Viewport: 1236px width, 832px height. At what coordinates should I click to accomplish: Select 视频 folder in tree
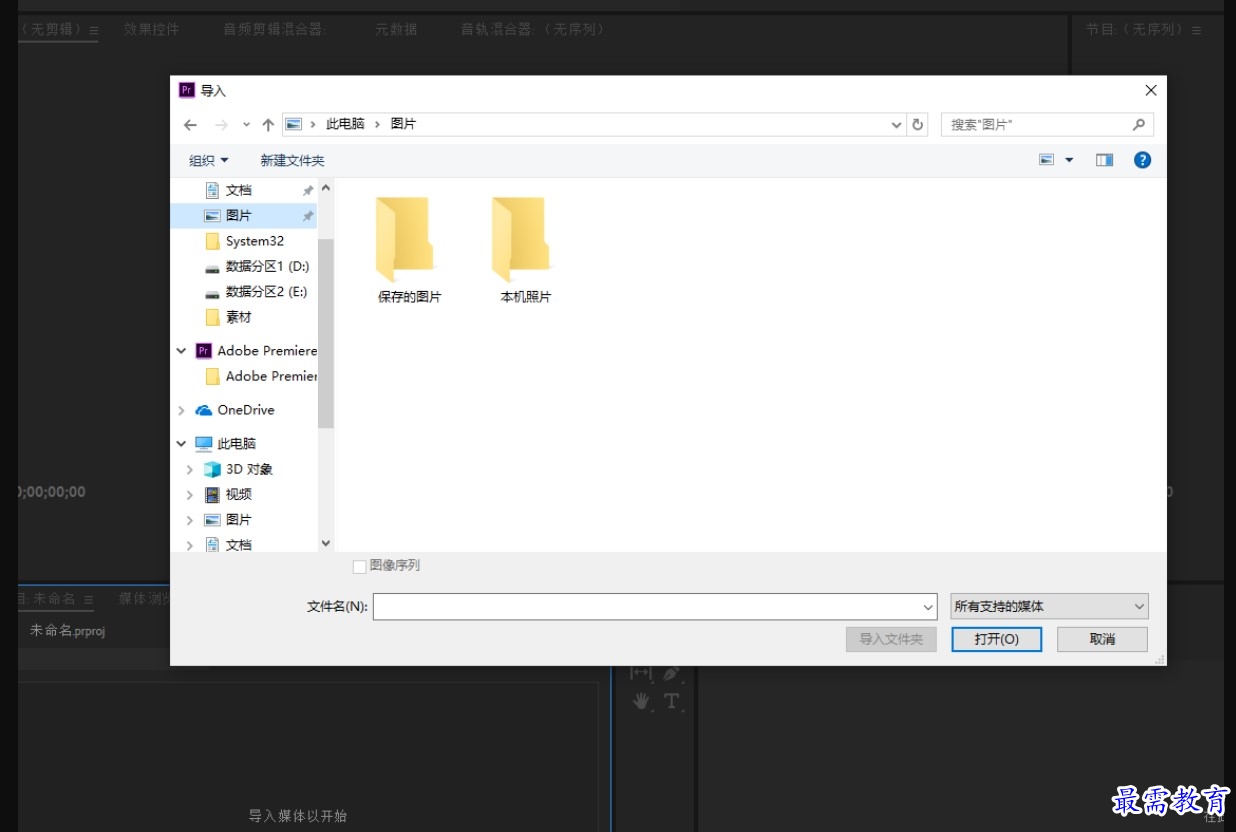click(228, 495)
